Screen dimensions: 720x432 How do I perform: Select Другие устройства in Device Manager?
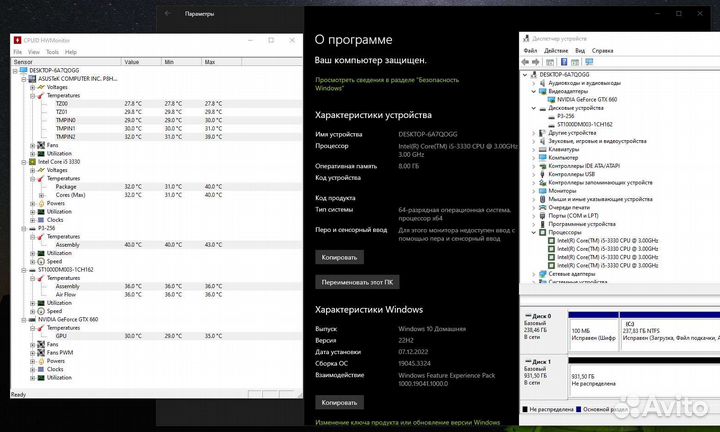click(572, 133)
